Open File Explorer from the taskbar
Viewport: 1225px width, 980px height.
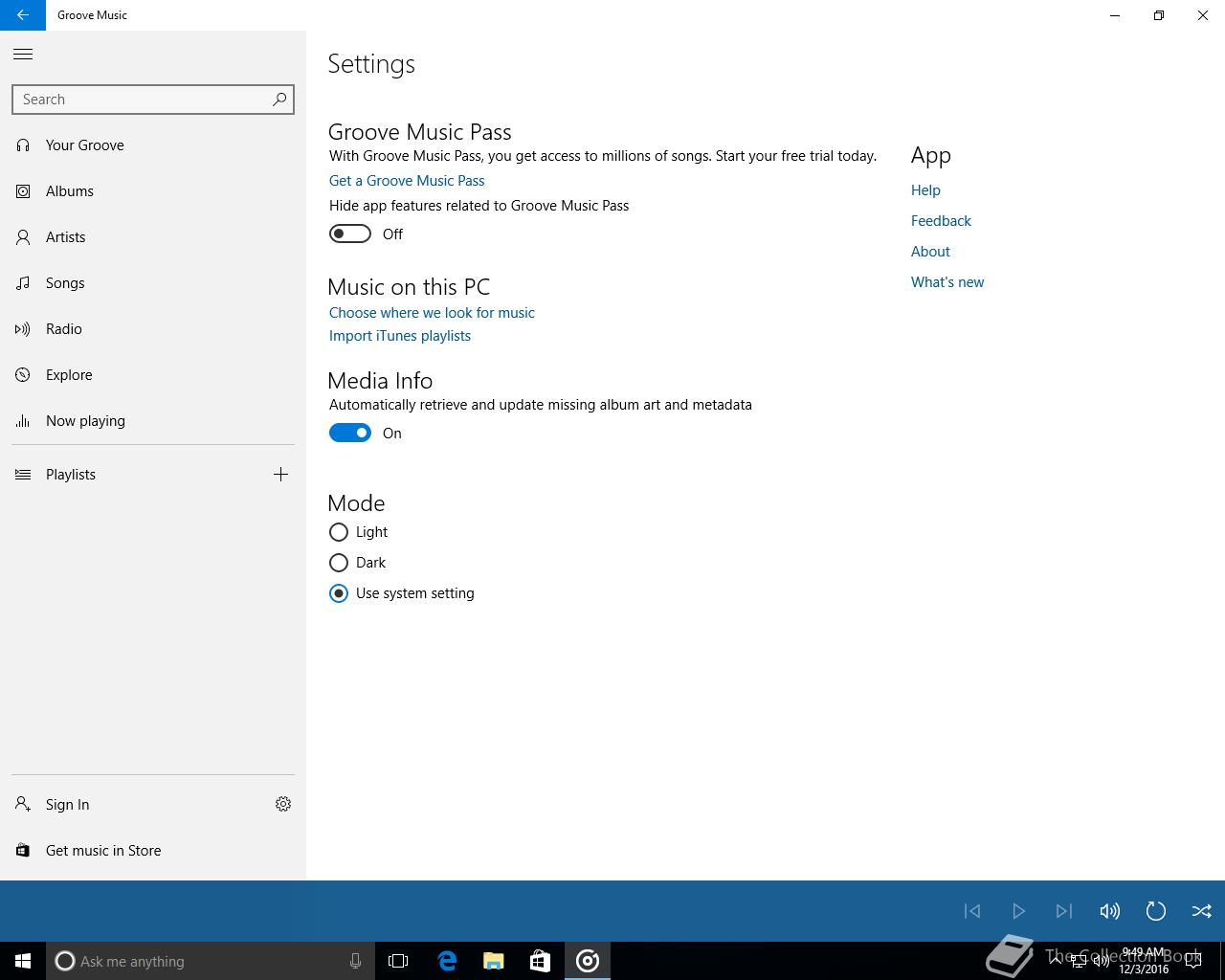[x=493, y=961]
